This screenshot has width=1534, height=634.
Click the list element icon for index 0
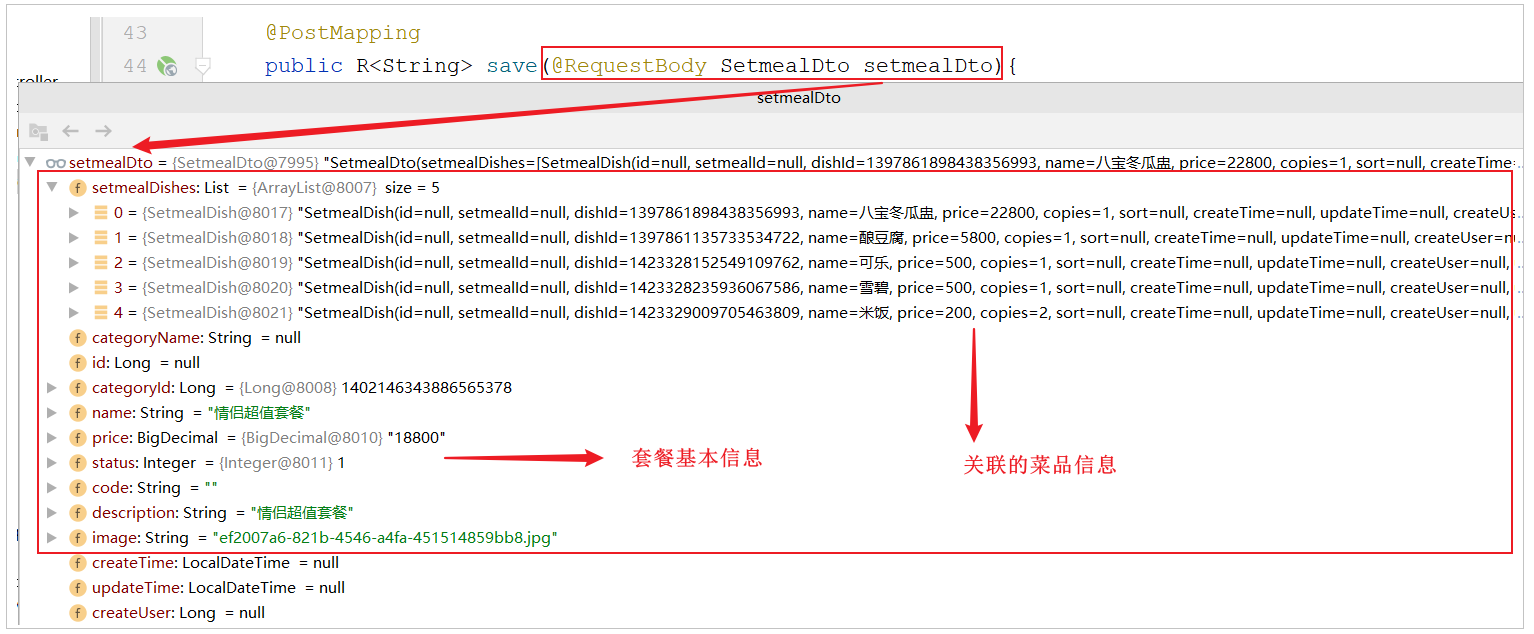click(101, 213)
